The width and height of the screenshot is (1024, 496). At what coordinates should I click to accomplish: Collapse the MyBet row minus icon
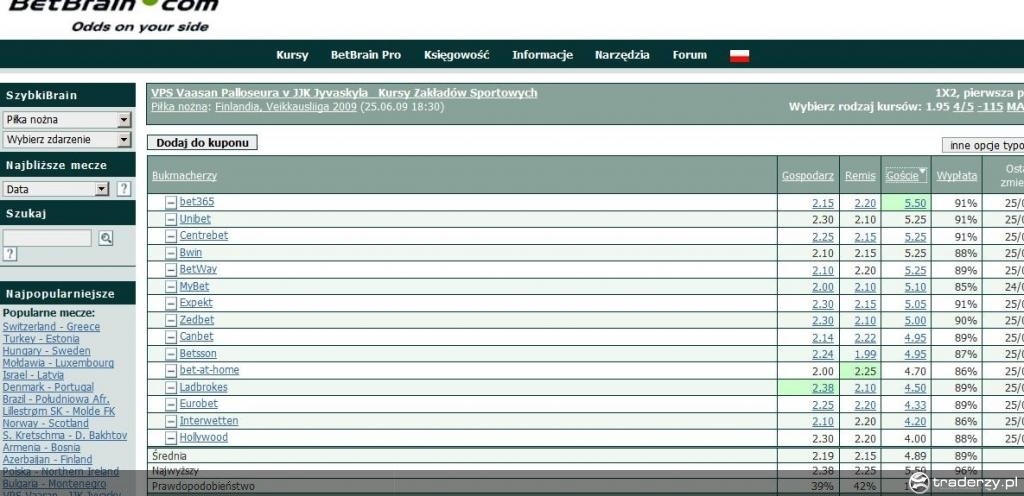click(171, 287)
